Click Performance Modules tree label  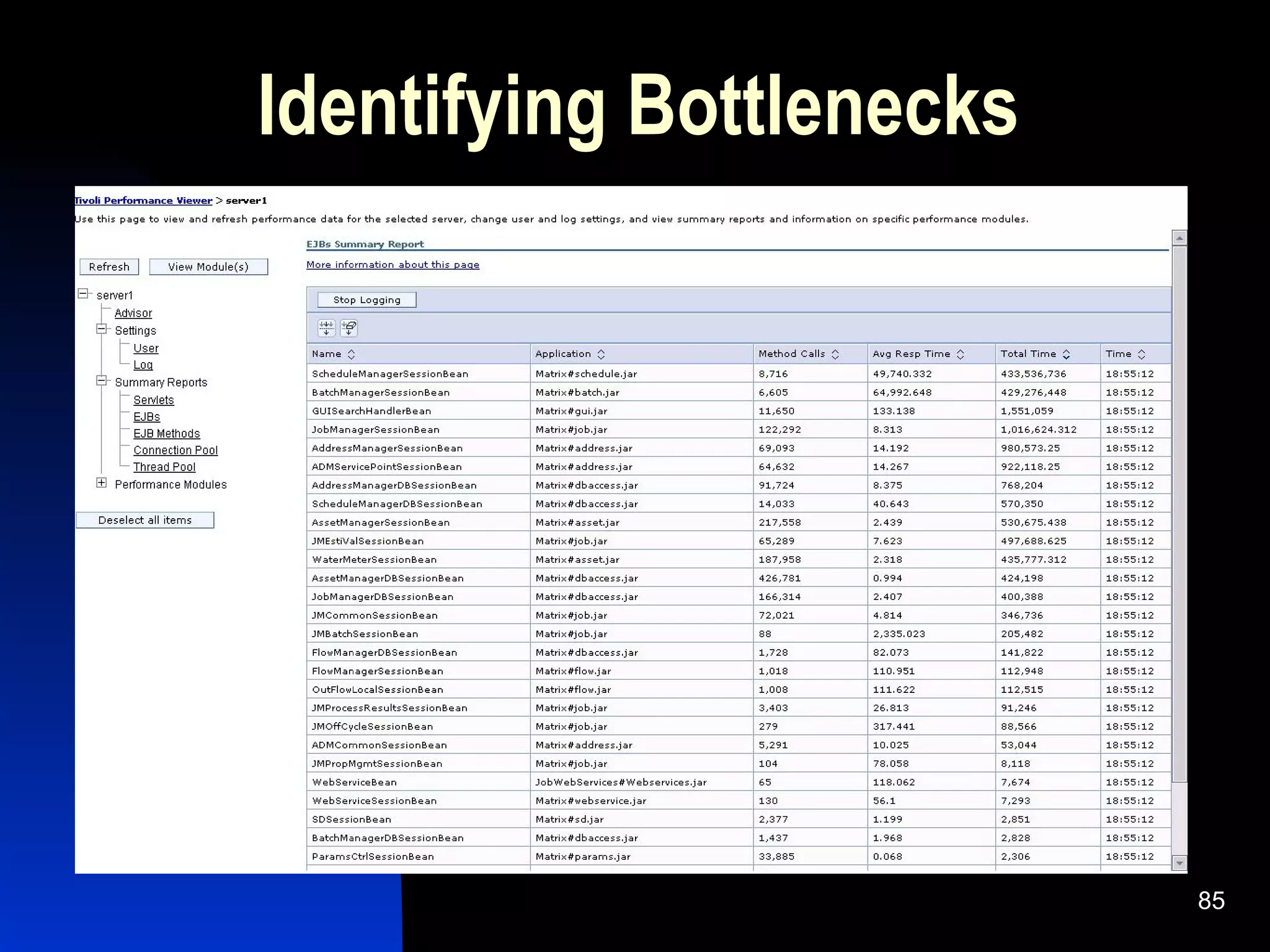(x=171, y=484)
